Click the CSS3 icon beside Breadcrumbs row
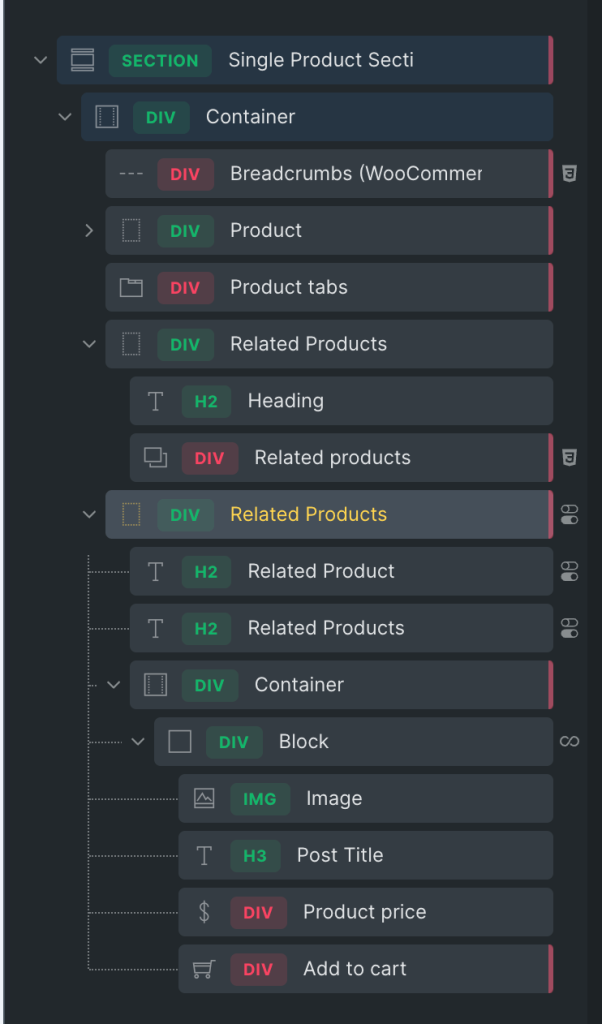 [x=569, y=174]
